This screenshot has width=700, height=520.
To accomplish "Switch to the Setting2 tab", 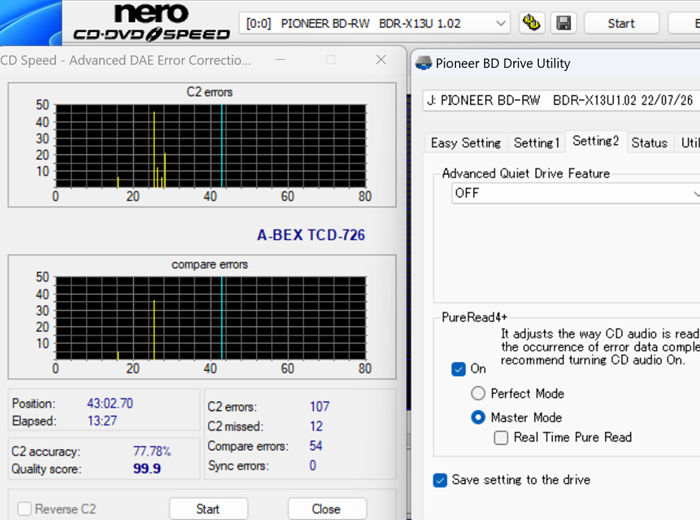I will (596, 141).
